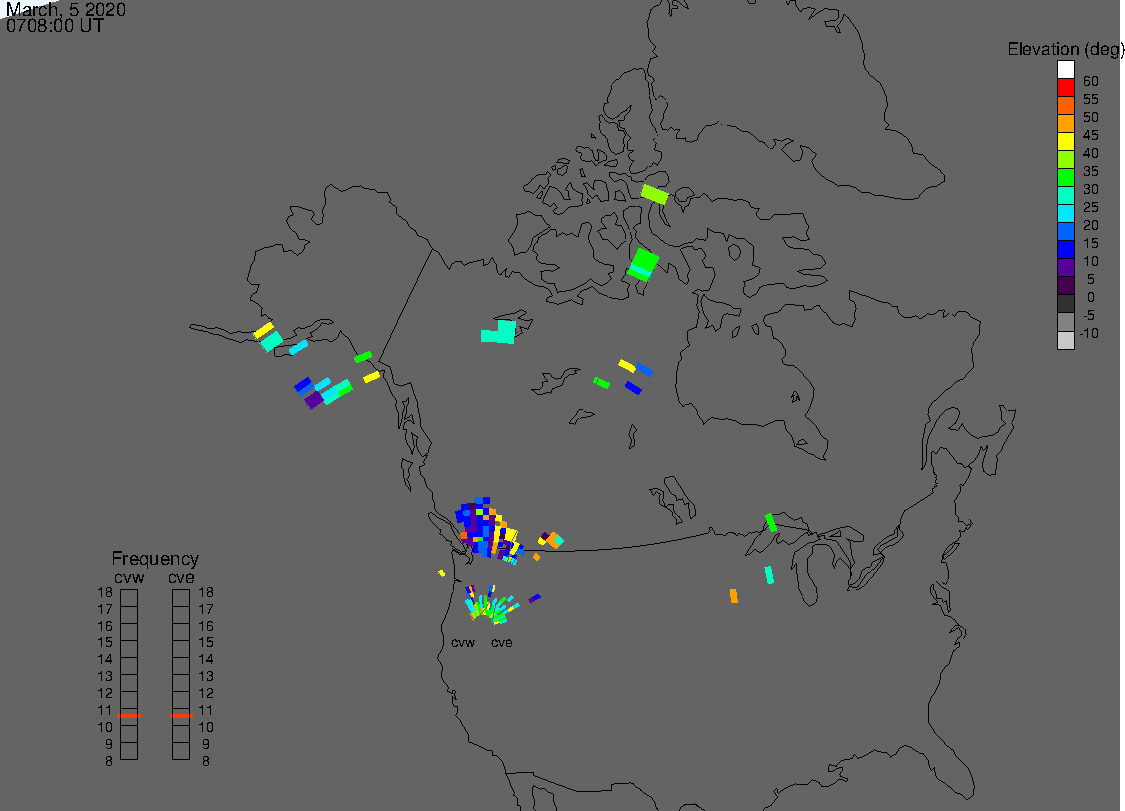Click the red frequency marker in cve bar
Screen dimensions: 1125x811
pyautogui.click(x=182, y=716)
